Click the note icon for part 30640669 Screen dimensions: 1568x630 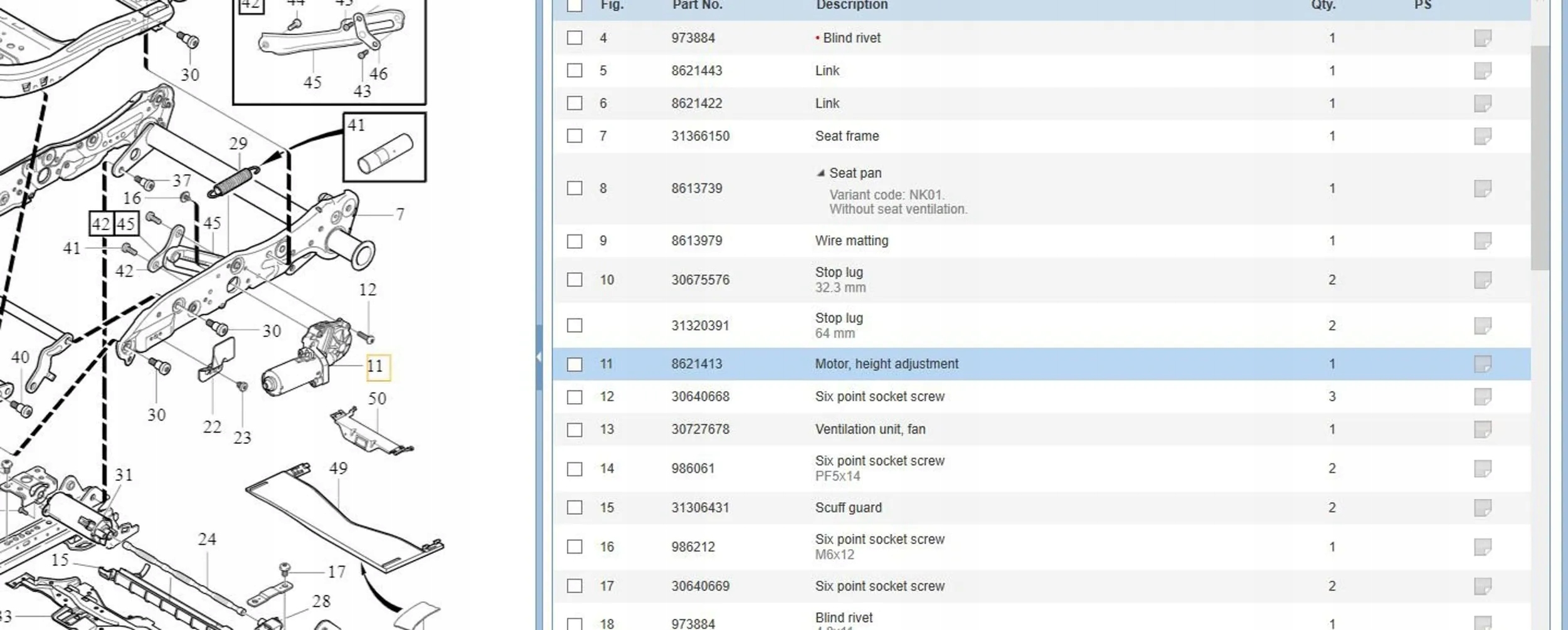1483,586
